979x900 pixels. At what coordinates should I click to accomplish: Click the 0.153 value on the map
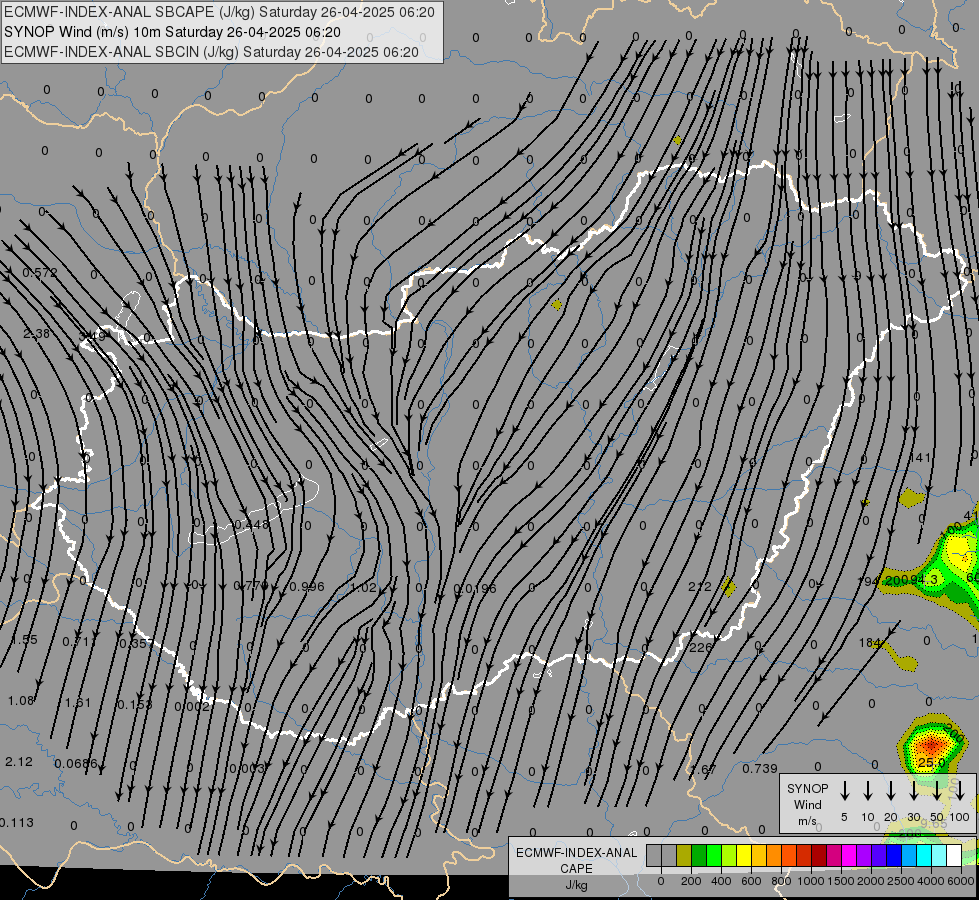(x=135, y=705)
